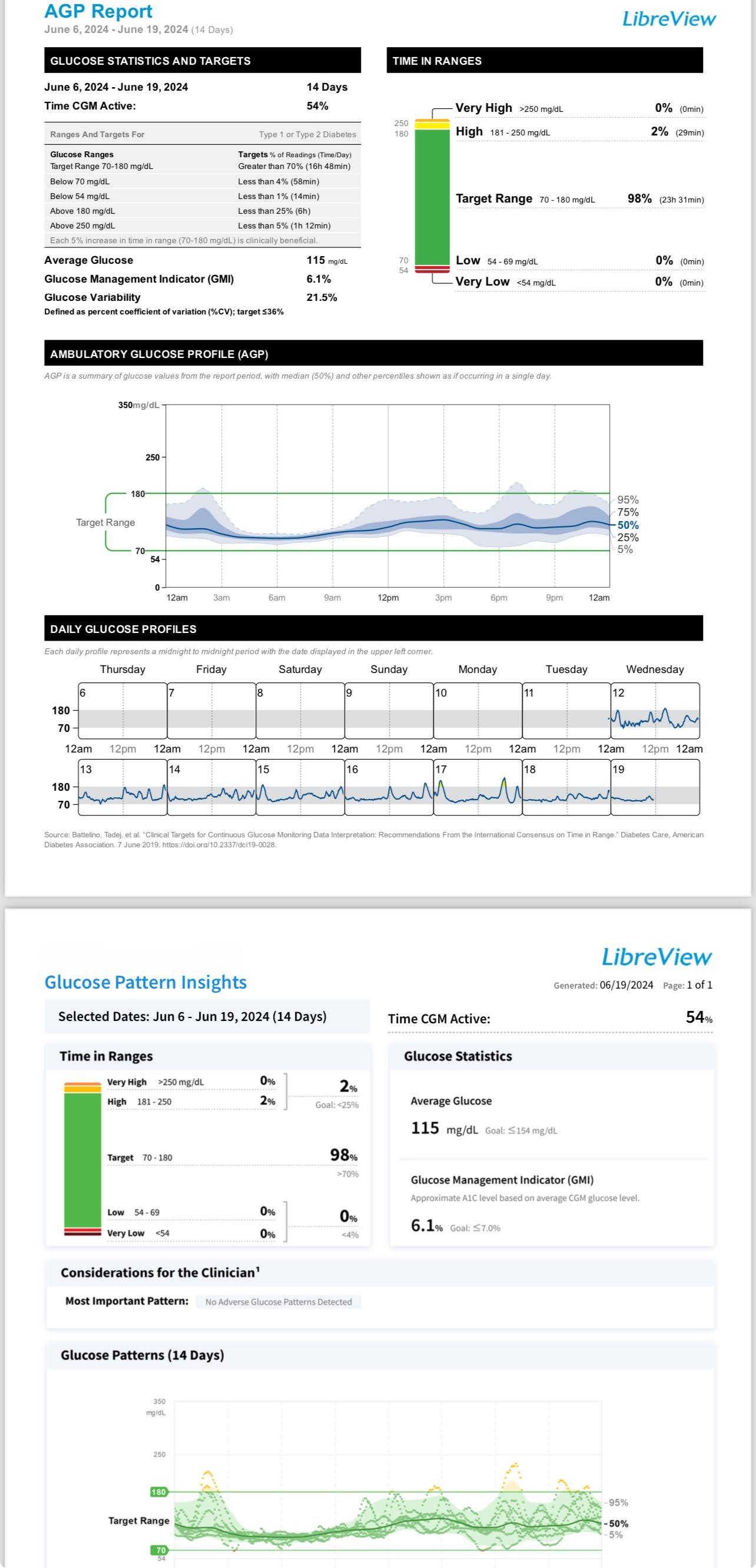
Task: Select the "Glucose Pattern Insights" title
Action: point(145,983)
